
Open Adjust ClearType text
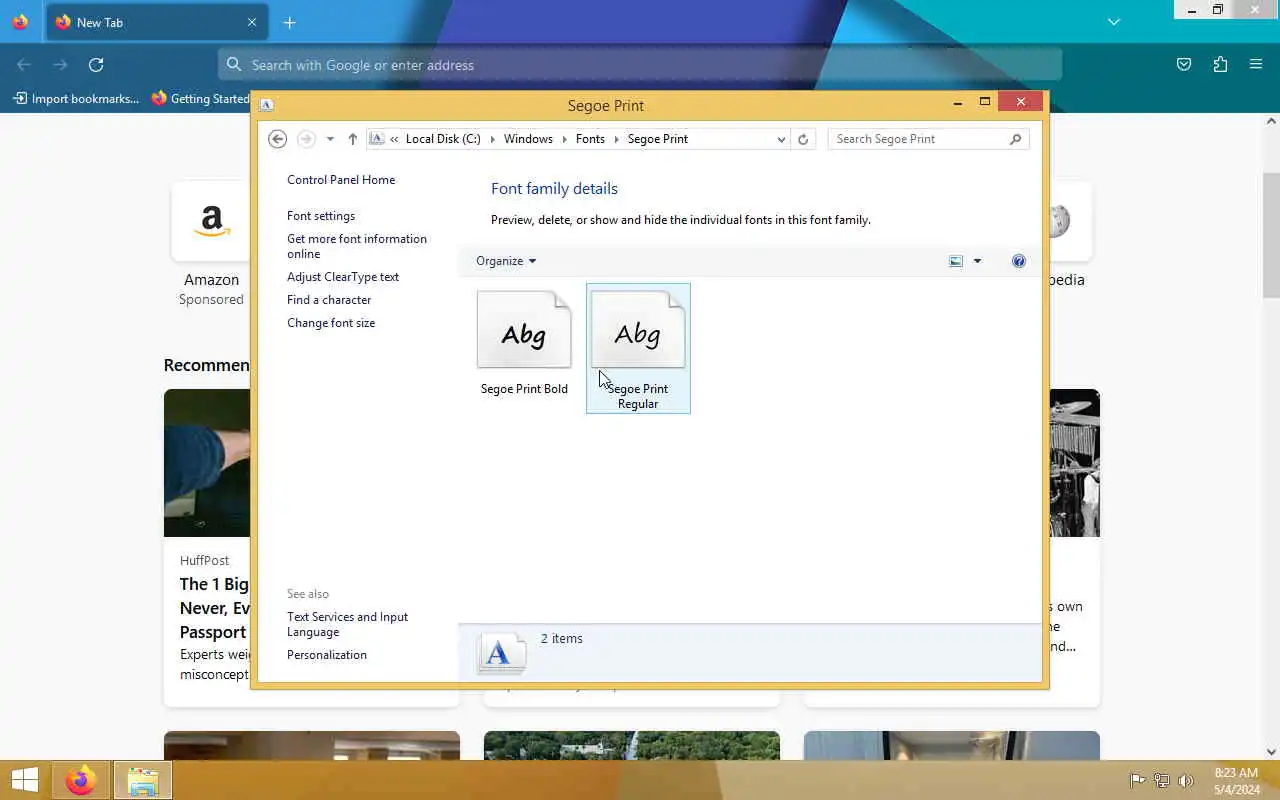(343, 277)
